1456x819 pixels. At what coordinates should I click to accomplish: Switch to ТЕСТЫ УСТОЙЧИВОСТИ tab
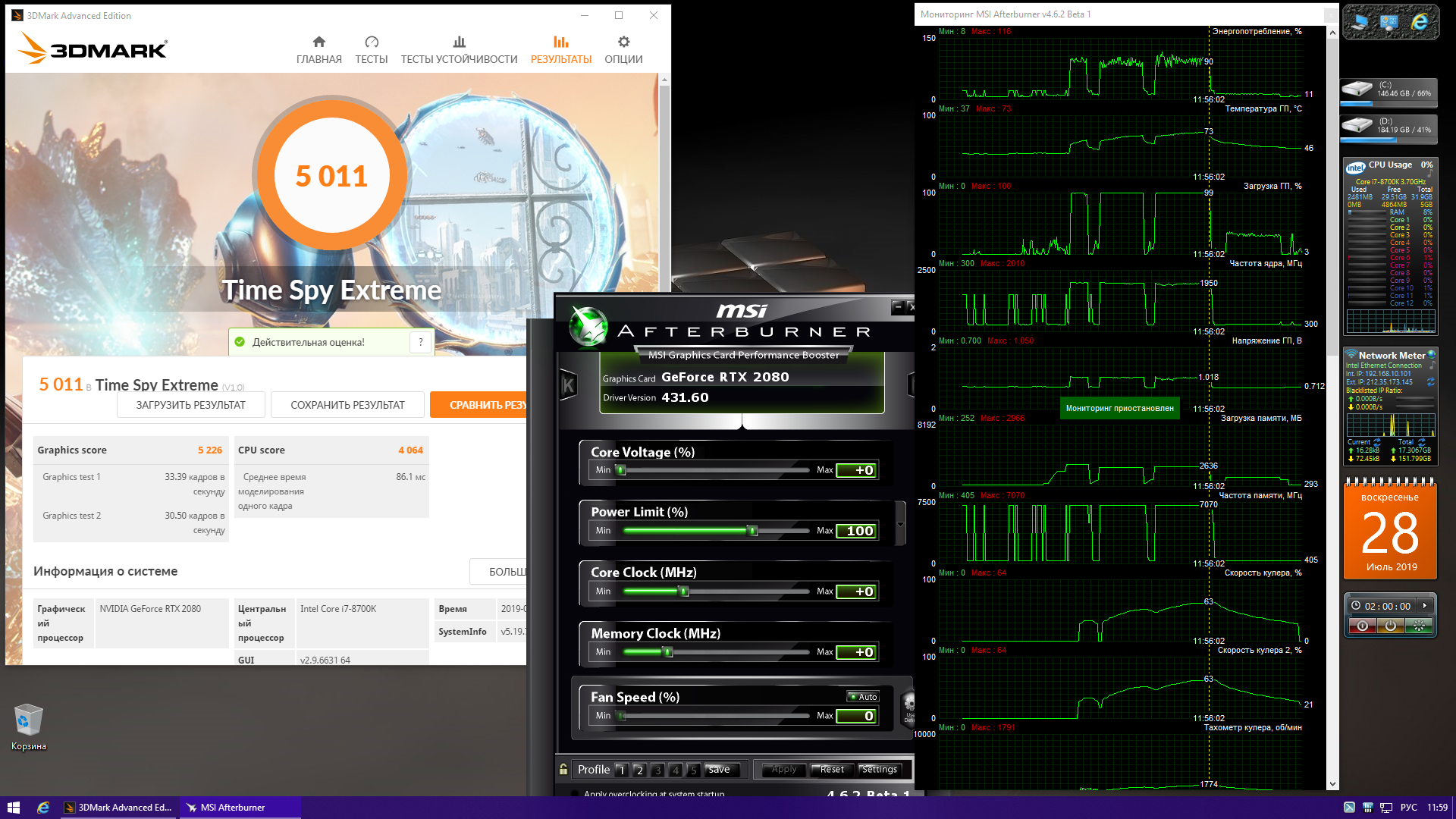tap(459, 50)
